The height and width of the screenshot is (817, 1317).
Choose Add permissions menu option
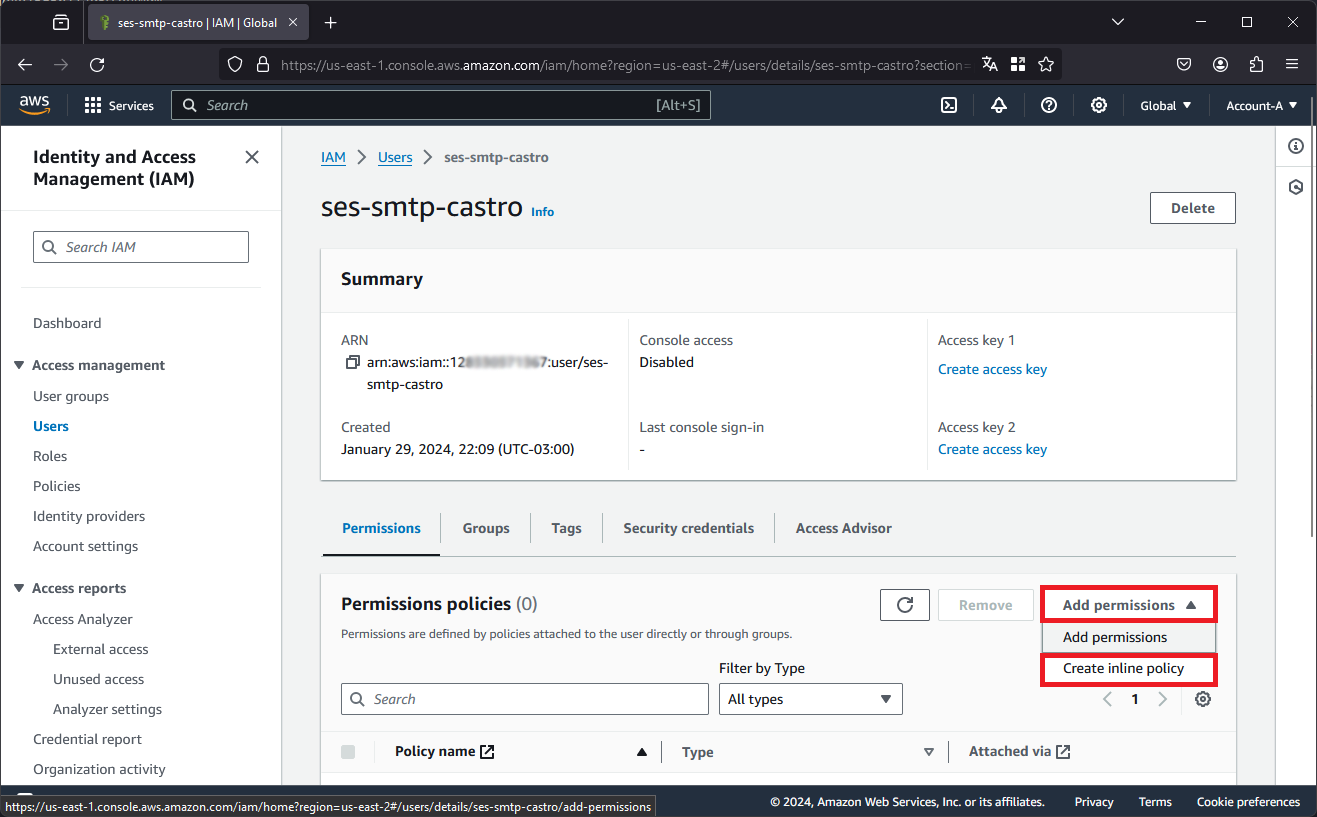(x=1129, y=637)
